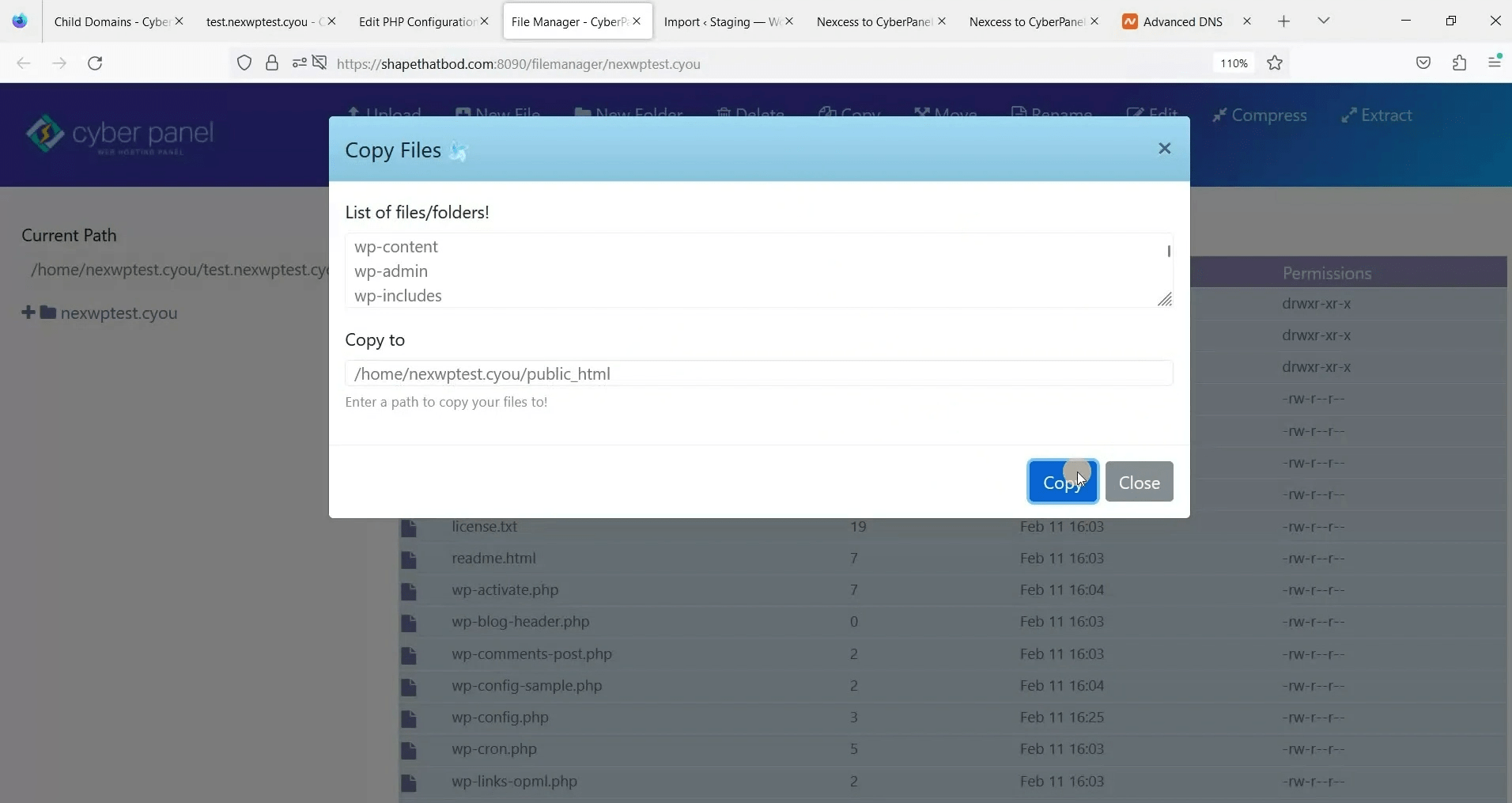Select wp-content in the files list
Image resolution: width=1512 pixels, height=803 pixels.
click(x=396, y=247)
